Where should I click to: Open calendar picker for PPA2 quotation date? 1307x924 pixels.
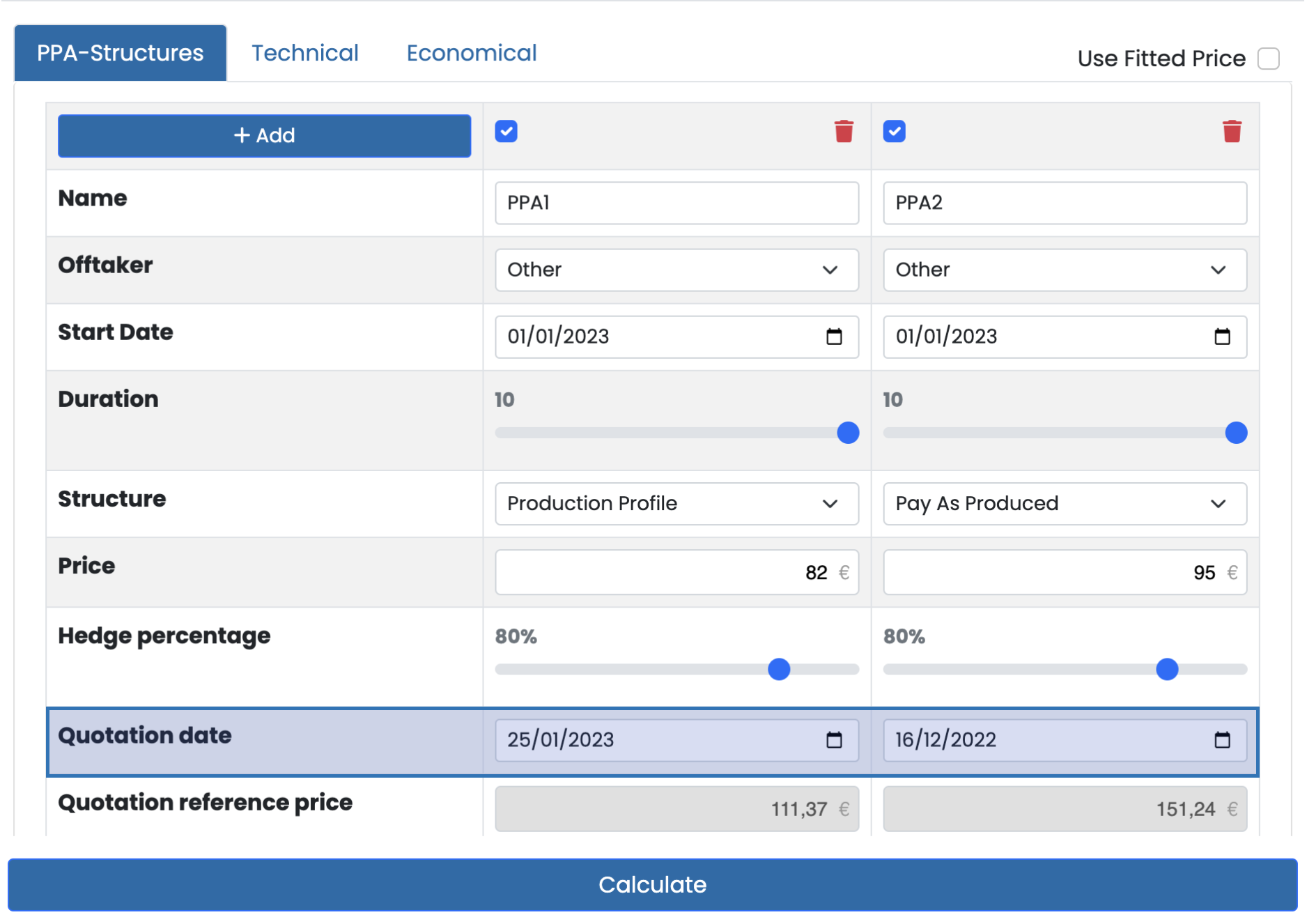[x=1222, y=740]
